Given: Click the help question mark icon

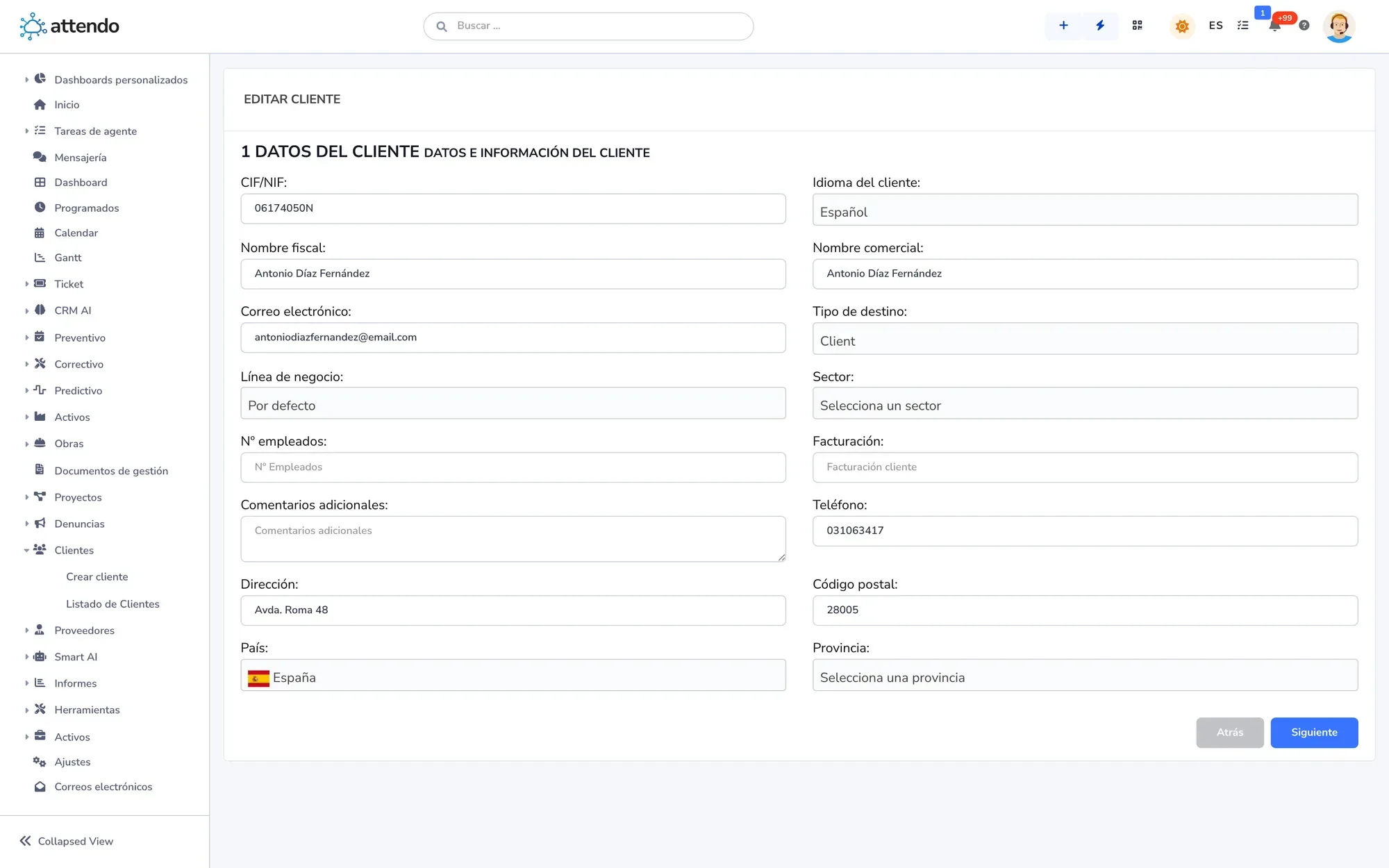Looking at the screenshot, I should pos(1304,26).
